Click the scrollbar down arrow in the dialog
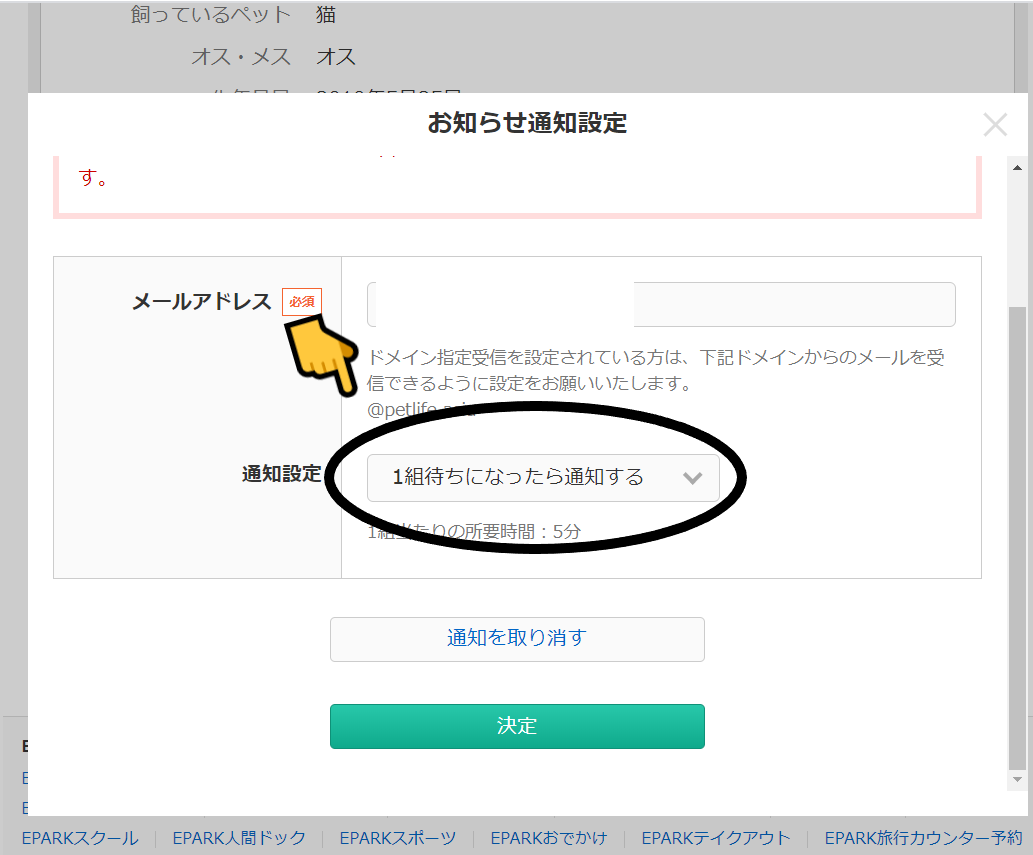The width and height of the screenshot is (1033, 855). pyautogui.click(x=1018, y=779)
